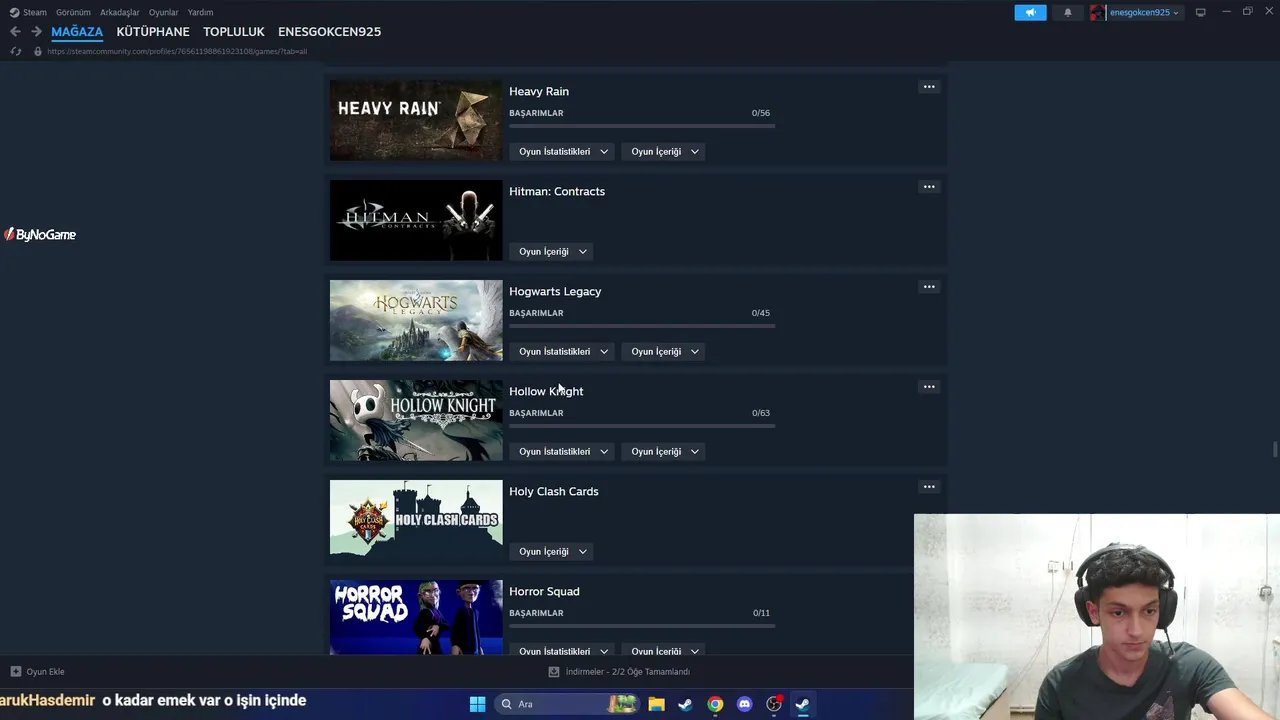Viewport: 1280px width, 720px height.
Task: Open the Görünüm menu
Action: click(73, 12)
